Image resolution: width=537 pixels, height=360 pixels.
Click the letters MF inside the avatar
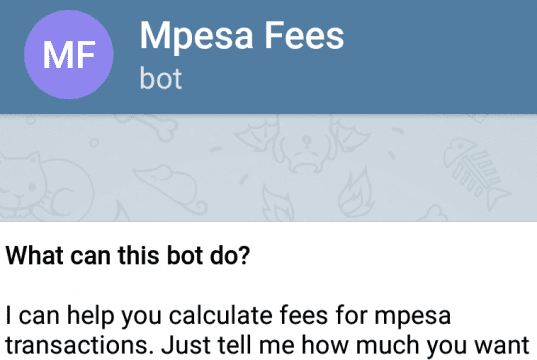69,55
